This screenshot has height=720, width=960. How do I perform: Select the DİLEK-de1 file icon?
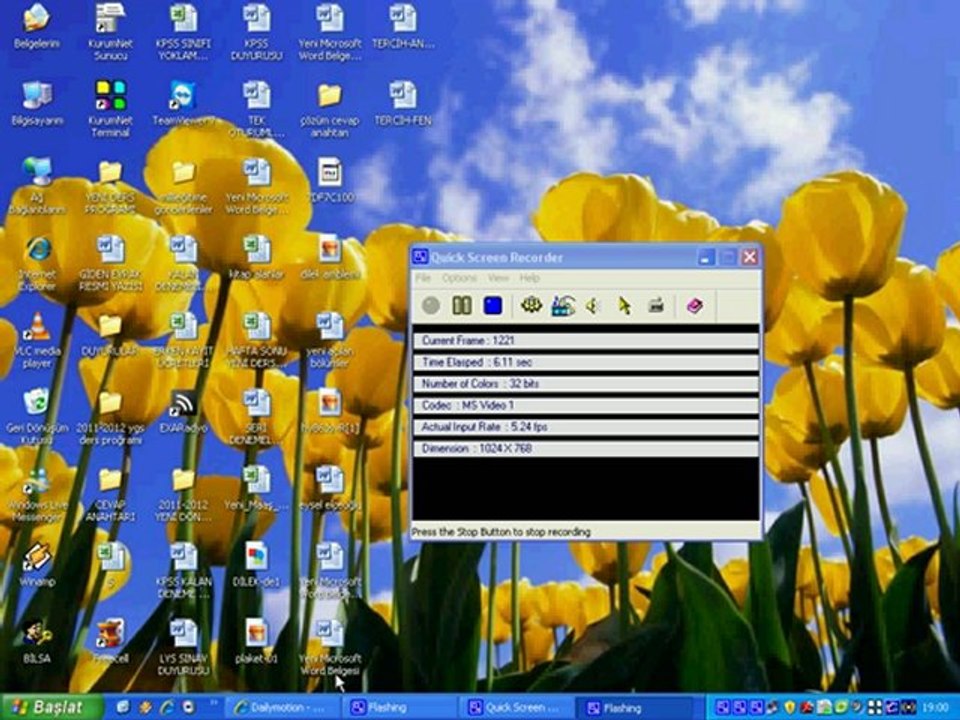pyautogui.click(x=257, y=566)
